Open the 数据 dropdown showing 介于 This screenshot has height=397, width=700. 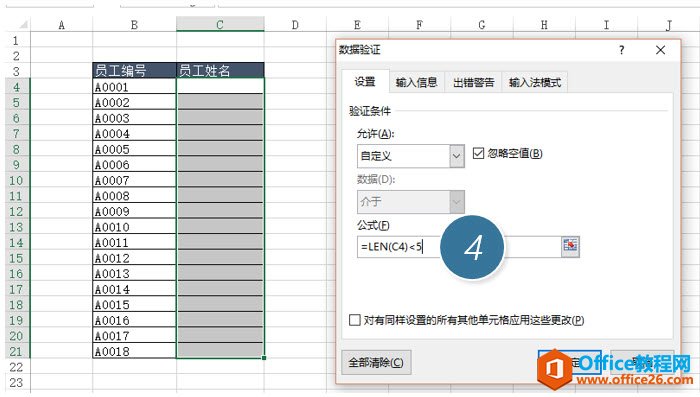point(456,202)
